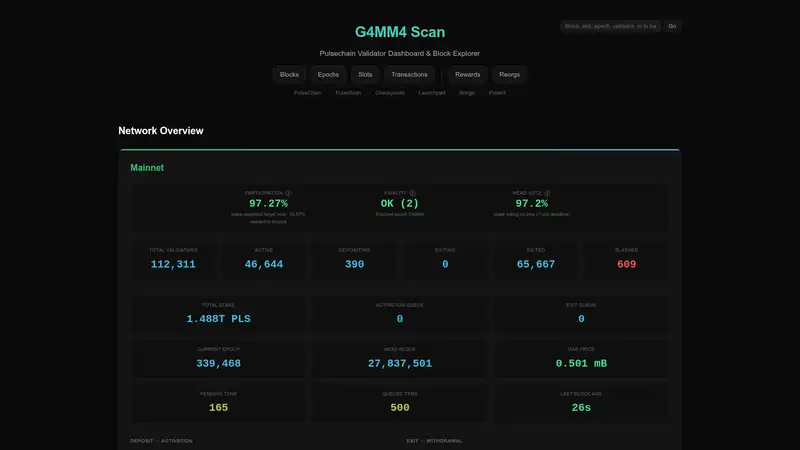Viewport: 800px width, 450px height.
Task: Focus the block/slot/epoch search field
Action: click(610, 26)
